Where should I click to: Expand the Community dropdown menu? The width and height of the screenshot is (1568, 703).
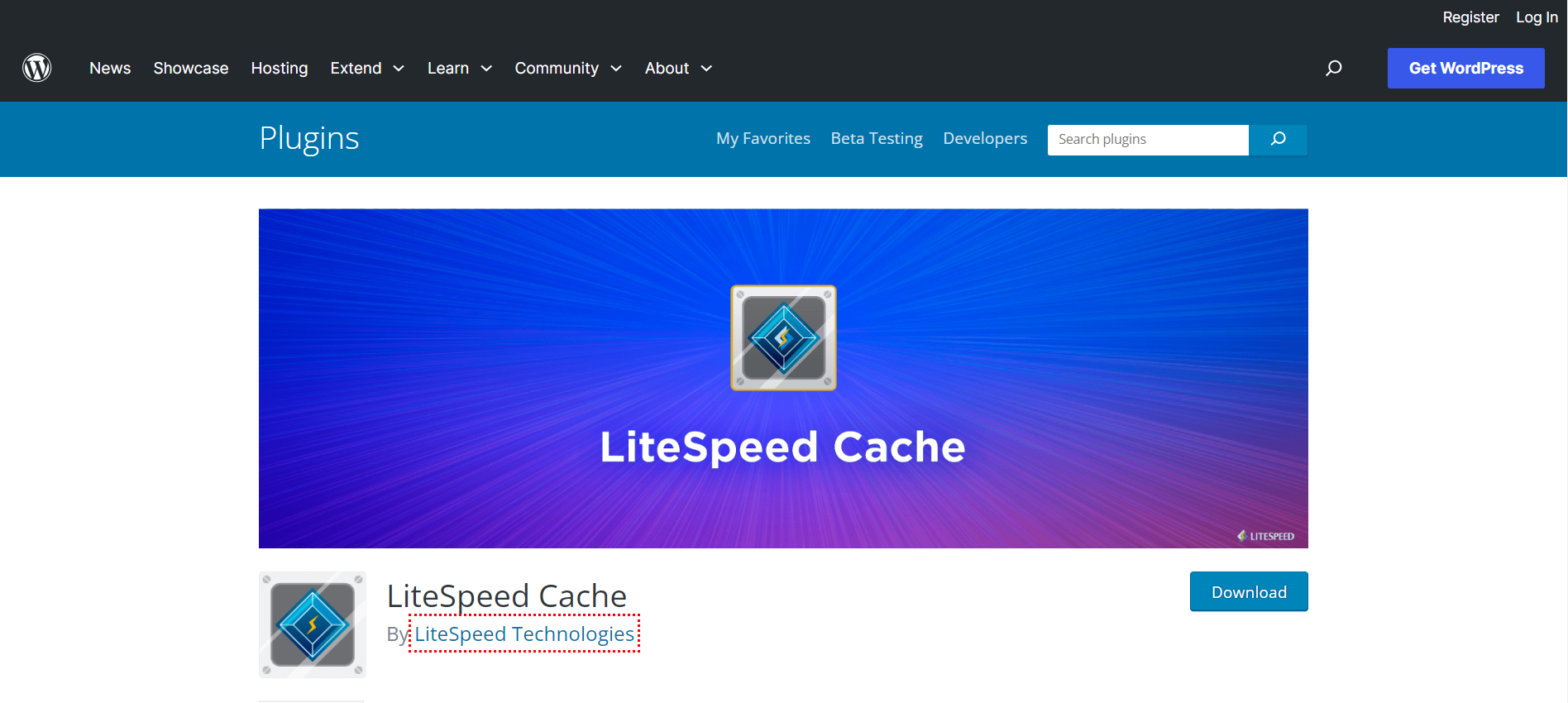pos(568,68)
